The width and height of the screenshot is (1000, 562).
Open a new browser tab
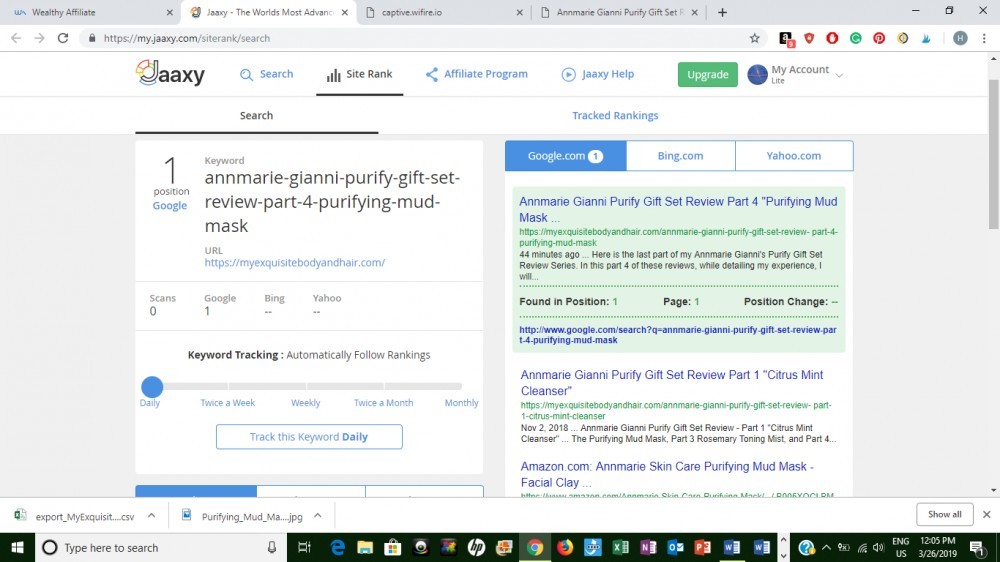point(722,12)
